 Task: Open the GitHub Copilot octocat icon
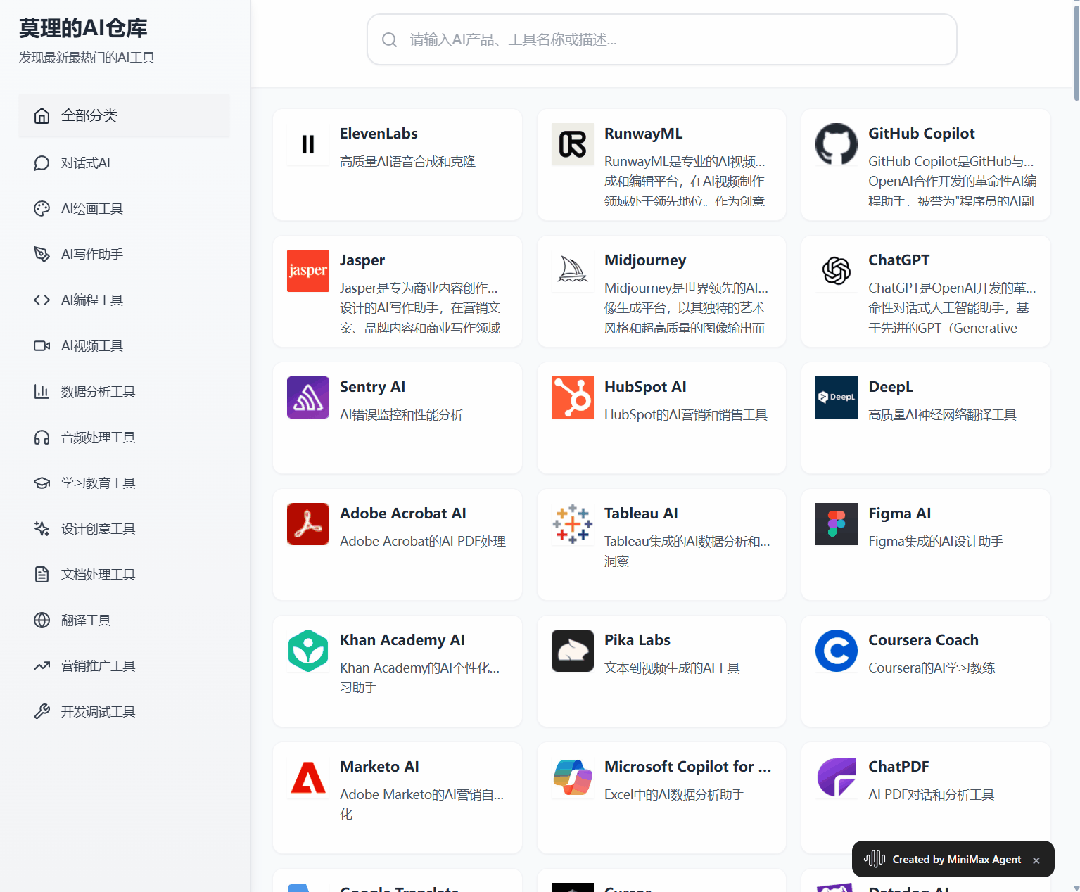coord(836,144)
